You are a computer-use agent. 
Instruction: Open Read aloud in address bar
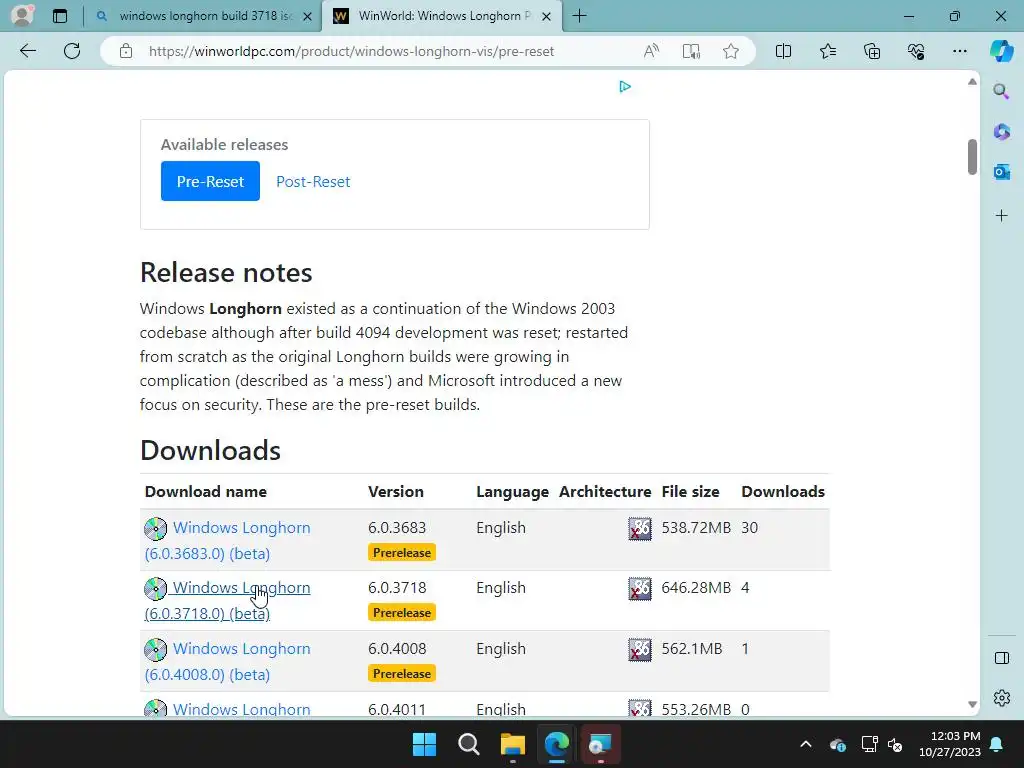(x=651, y=51)
